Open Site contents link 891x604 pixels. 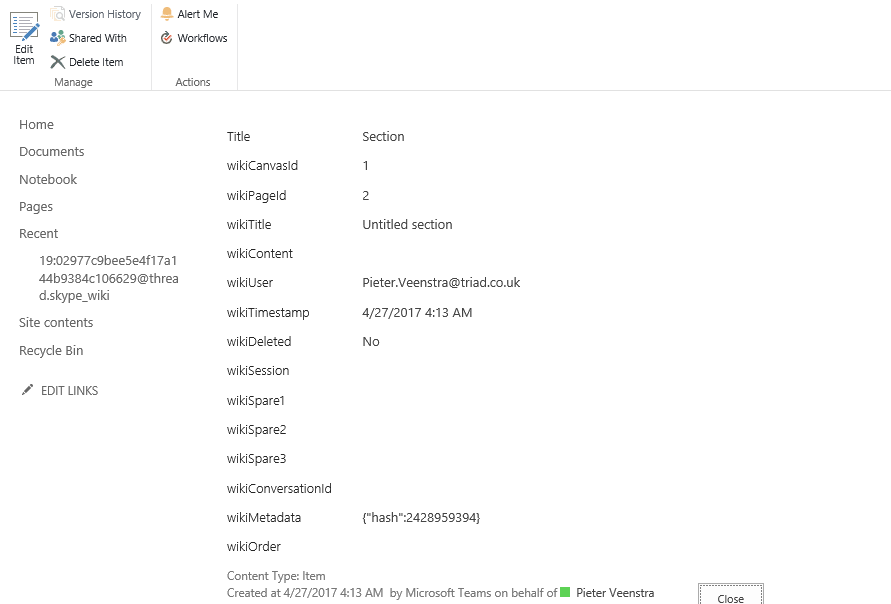click(x=56, y=323)
